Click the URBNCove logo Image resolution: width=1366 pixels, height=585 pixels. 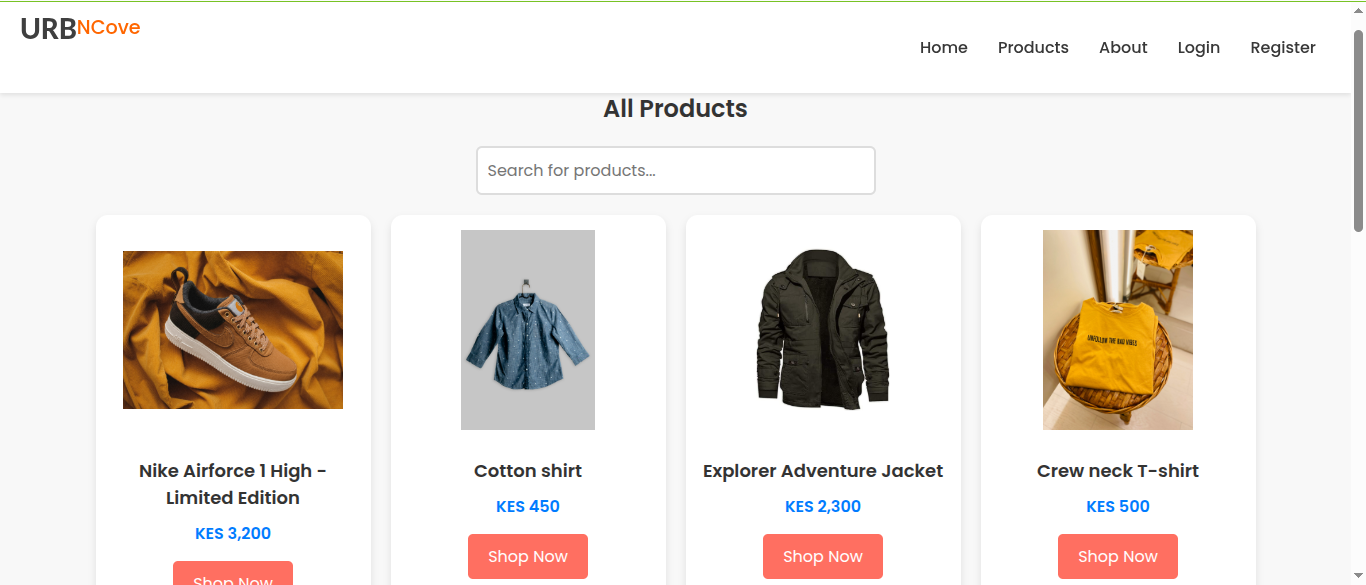[80, 29]
